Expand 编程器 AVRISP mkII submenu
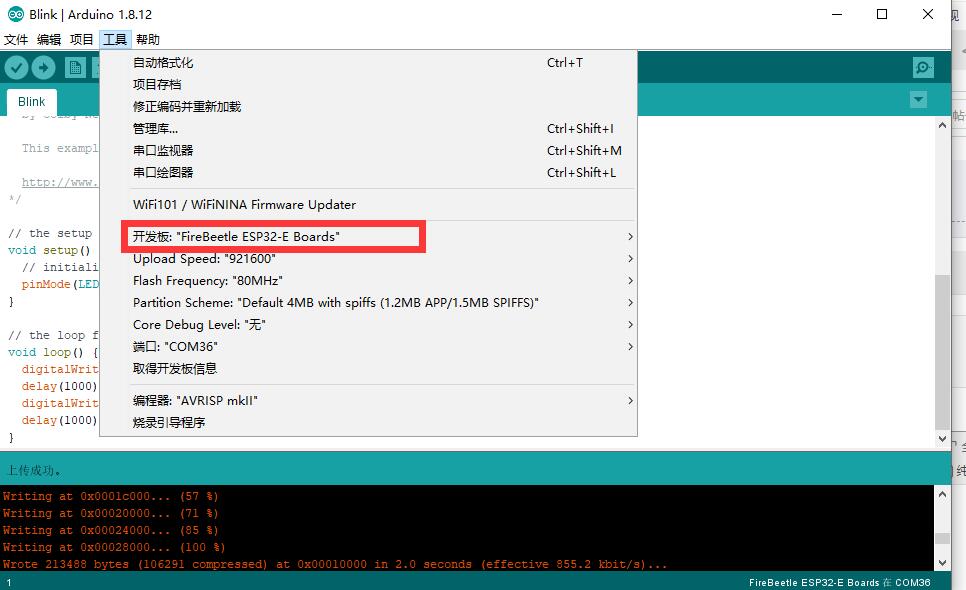The height and width of the screenshot is (590, 966). click(368, 400)
